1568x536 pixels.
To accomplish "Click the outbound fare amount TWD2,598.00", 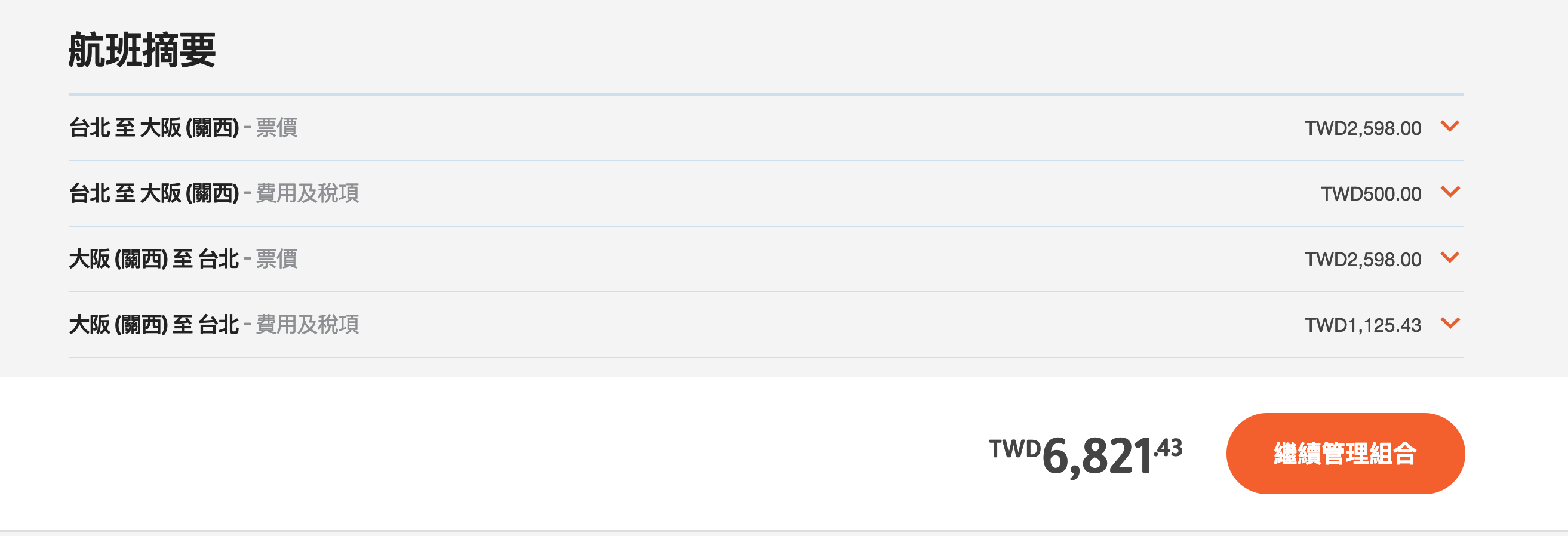I will tap(1363, 128).
